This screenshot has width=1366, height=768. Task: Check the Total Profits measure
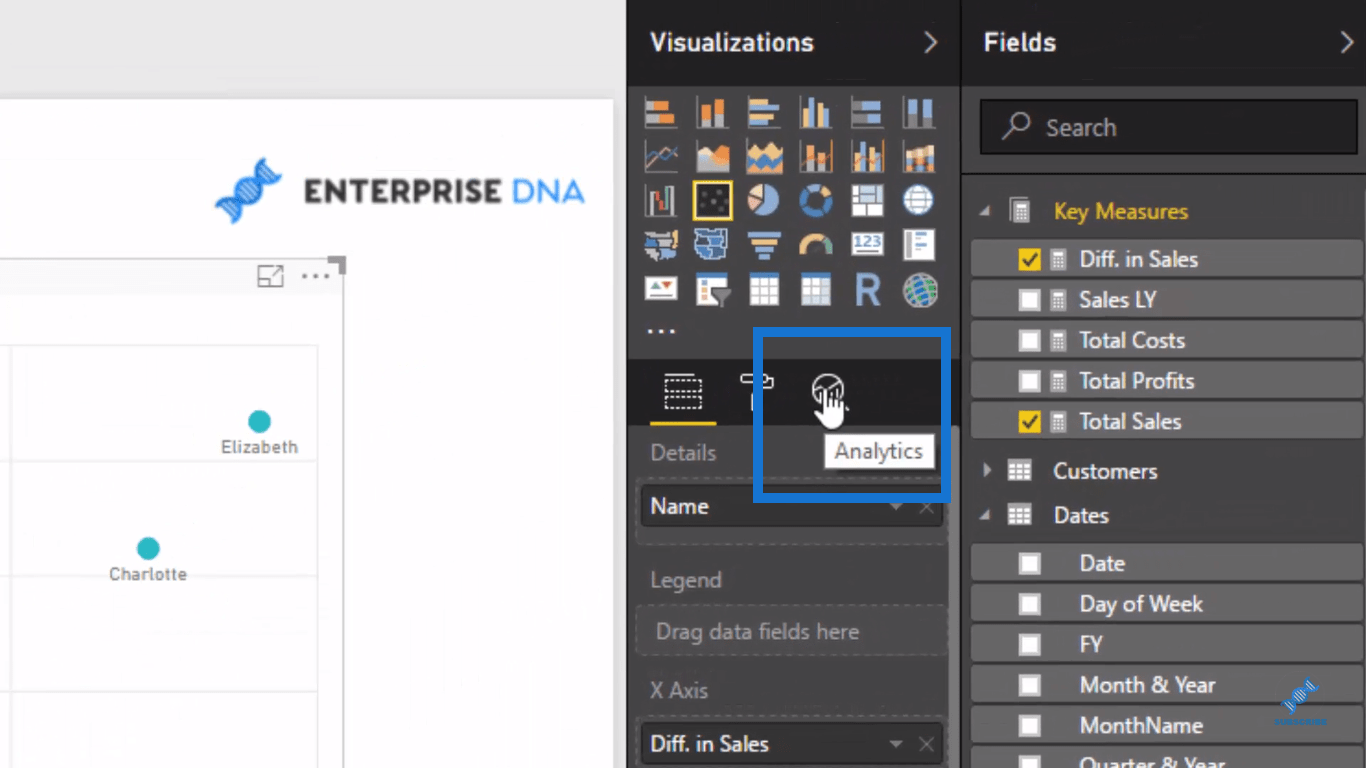[x=1029, y=381]
